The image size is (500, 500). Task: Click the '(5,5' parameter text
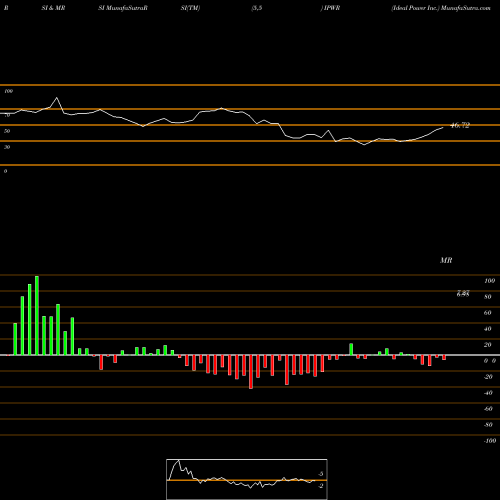pos(257,8)
